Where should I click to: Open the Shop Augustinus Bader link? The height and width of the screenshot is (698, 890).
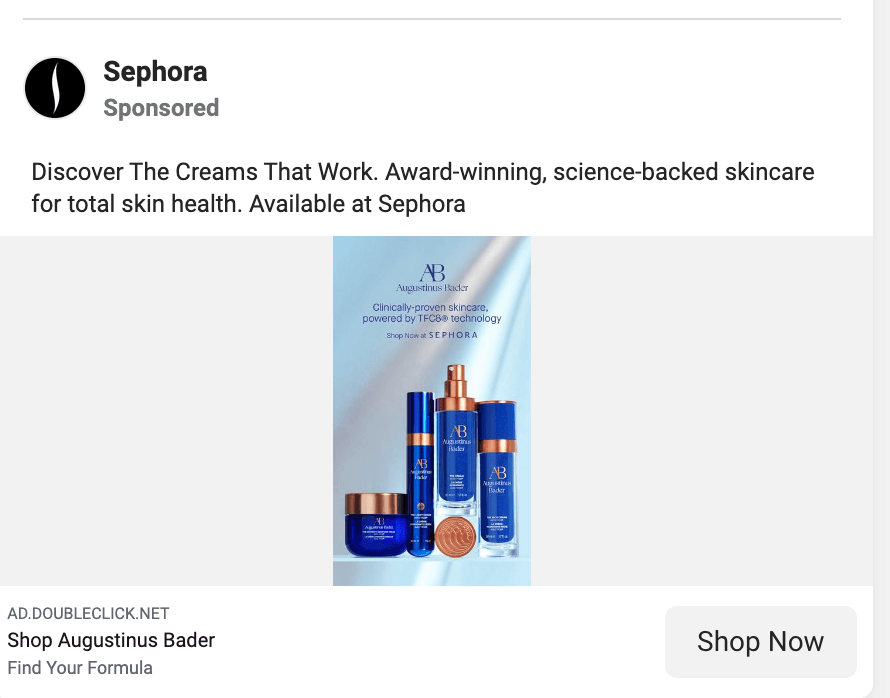tap(111, 640)
